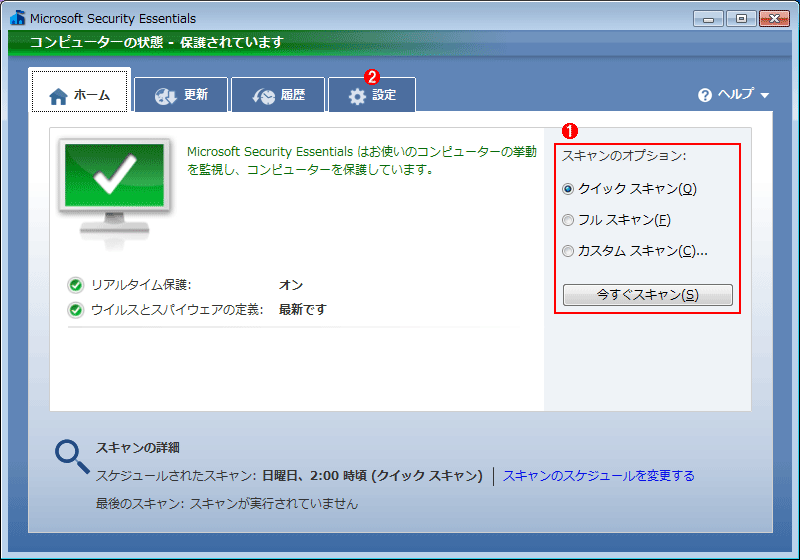Screen dimensions: 800x560
Task: Click the green protected monitor icon
Action: 115,192
